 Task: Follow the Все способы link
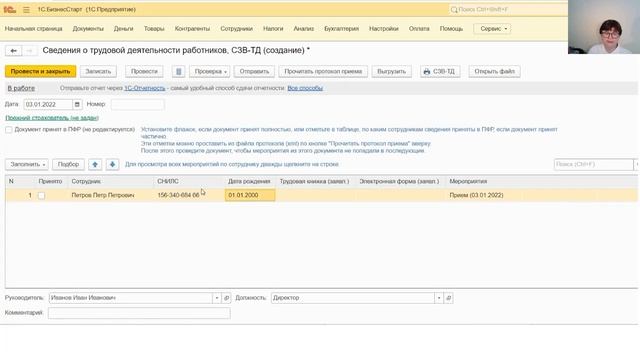(x=305, y=88)
